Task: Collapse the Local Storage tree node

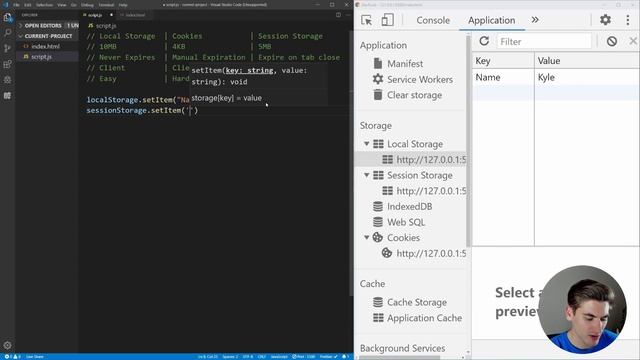Action: coord(367,144)
